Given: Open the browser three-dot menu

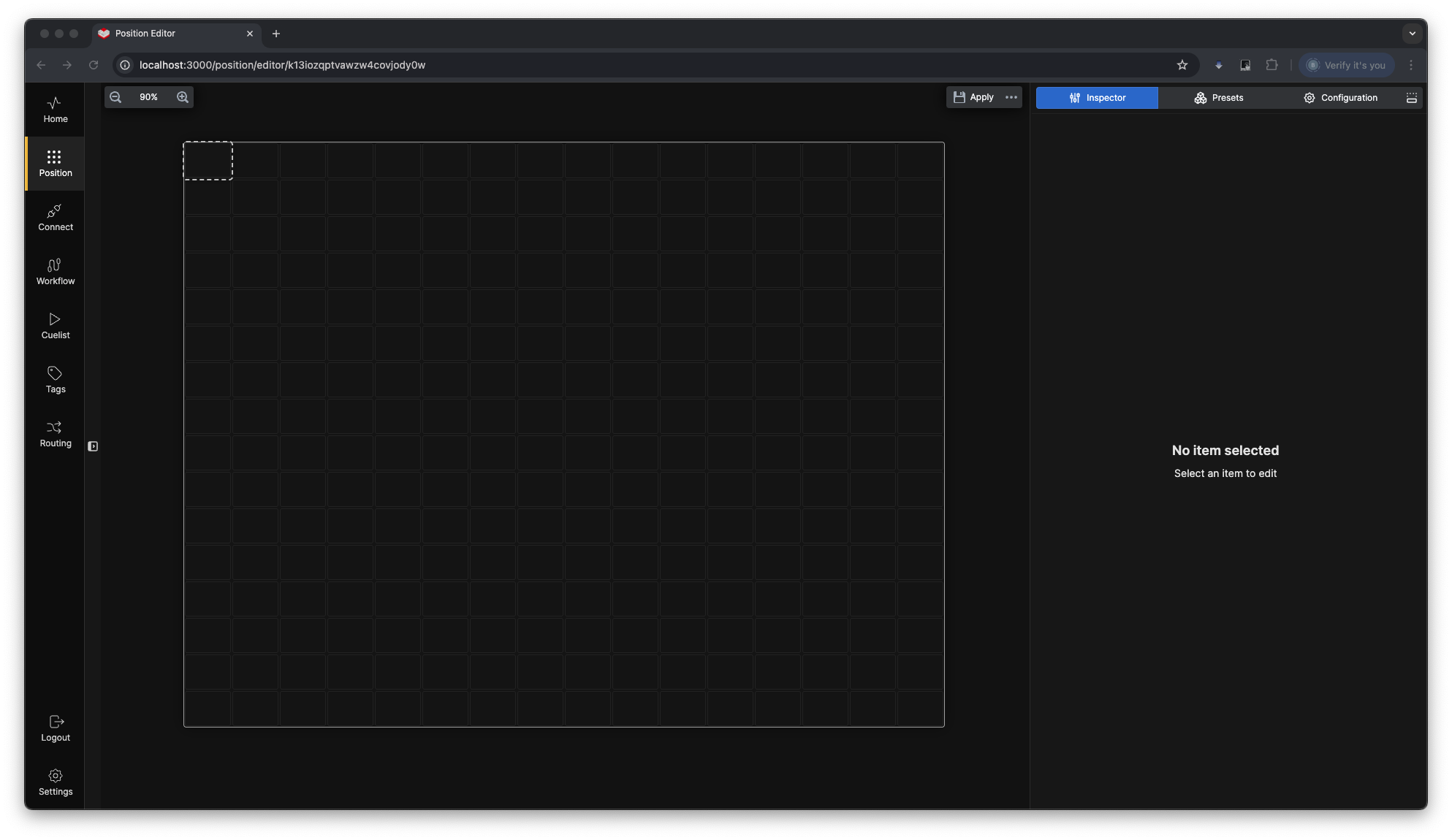Looking at the screenshot, I should (1411, 65).
